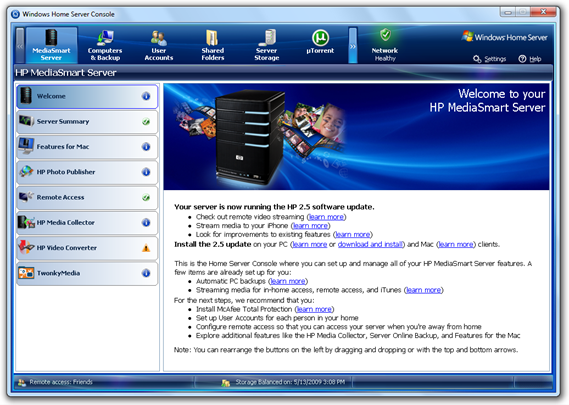Open learn more for Mac clients
Viewport: 569px width, 405px height.
(456, 245)
